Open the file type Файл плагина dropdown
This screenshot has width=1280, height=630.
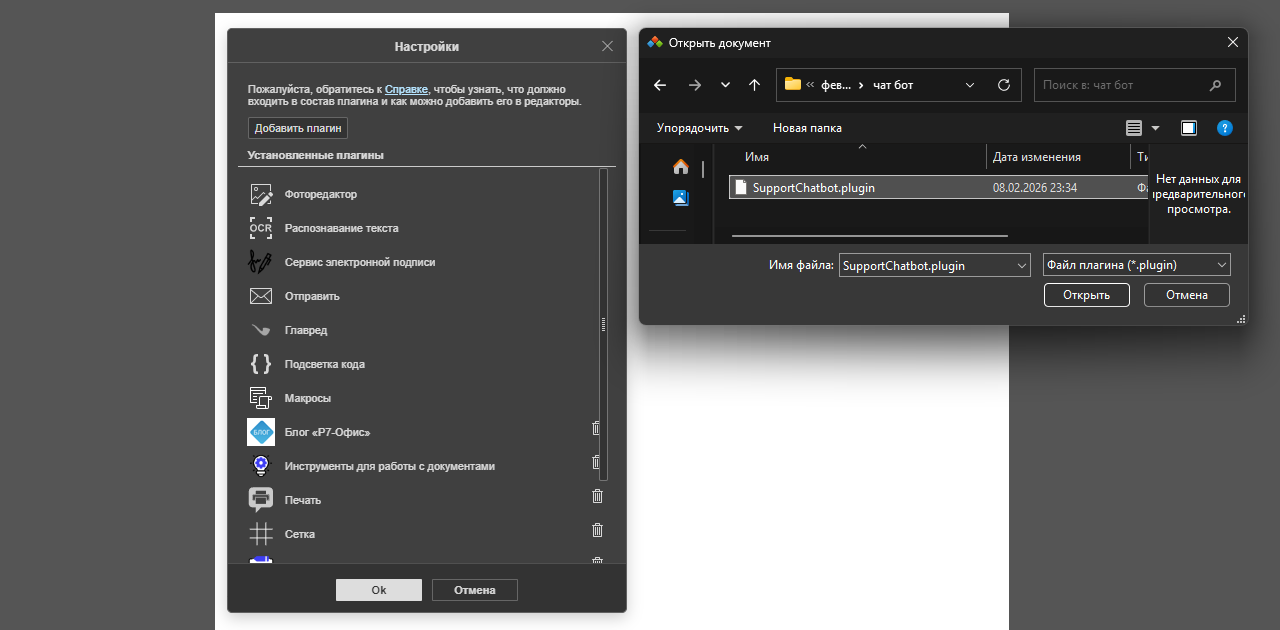(x=1136, y=265)
